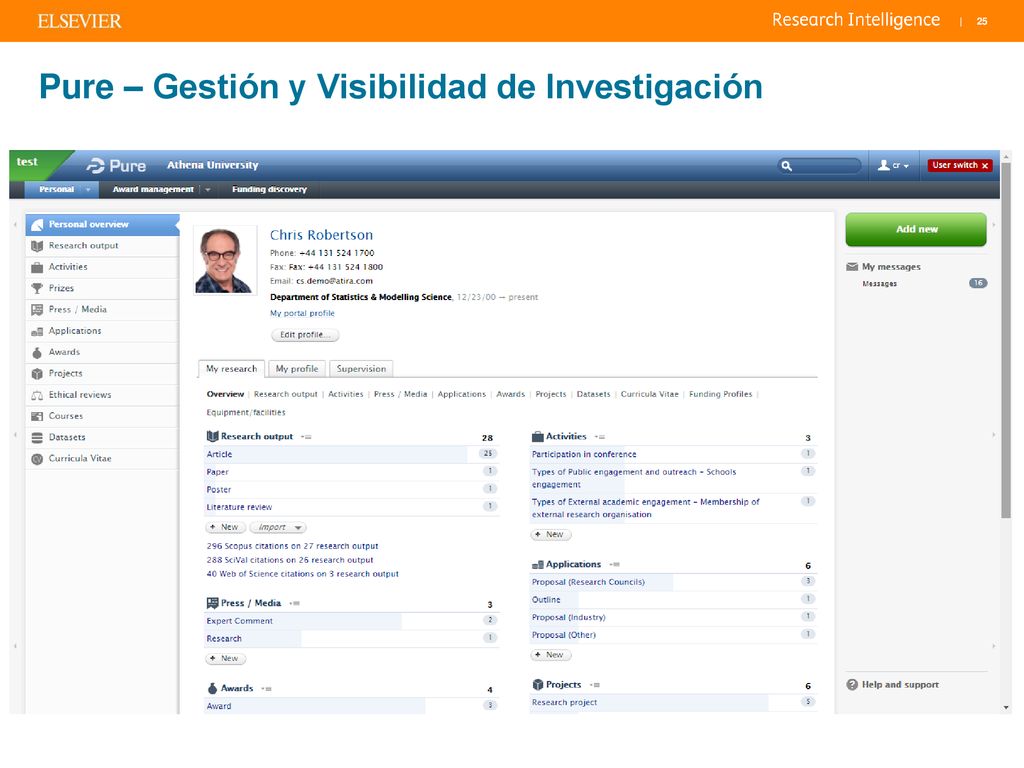
Task: Click the search magnifier icon
Action: pyautogui.click(x=787, y=166)
